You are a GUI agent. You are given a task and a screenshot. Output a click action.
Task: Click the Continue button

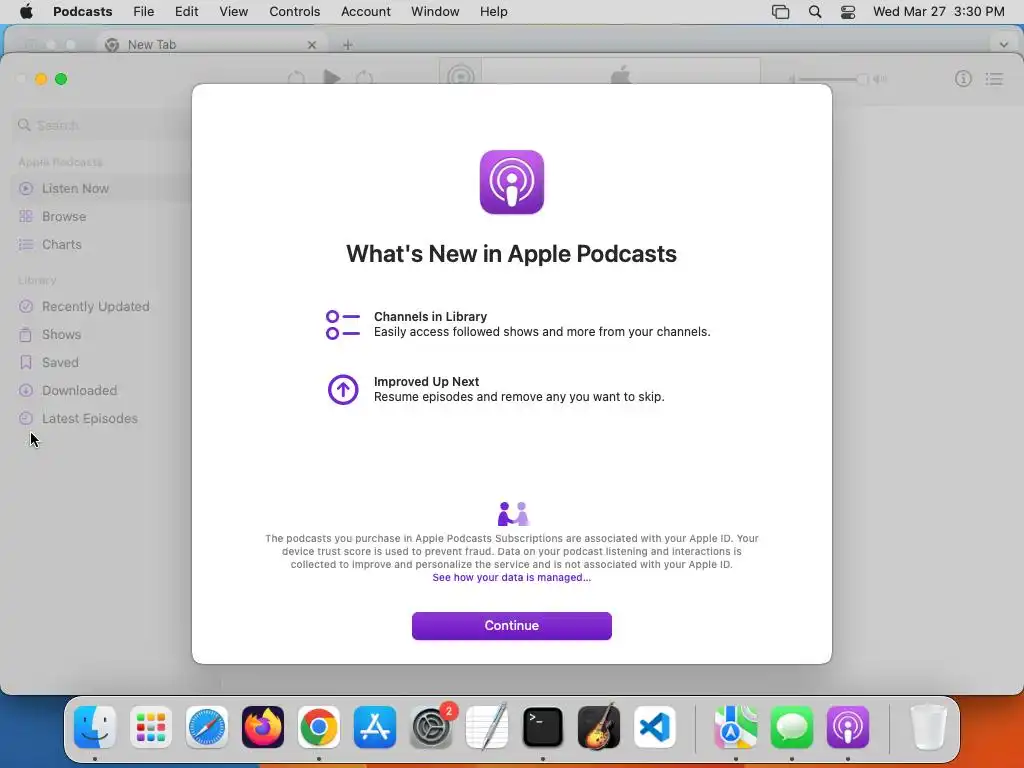(511, 626)
